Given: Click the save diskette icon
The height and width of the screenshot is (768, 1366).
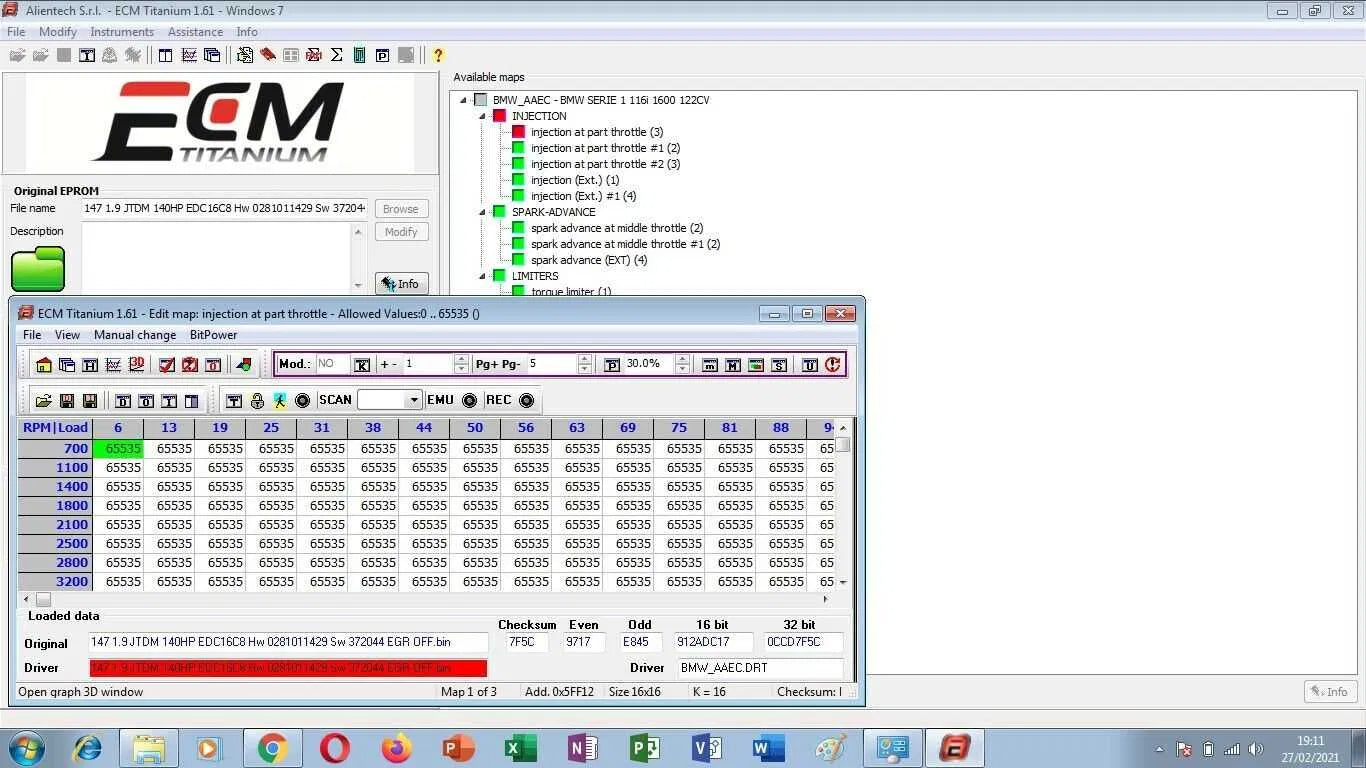Looking at the screenshot, I should [68, 399].
